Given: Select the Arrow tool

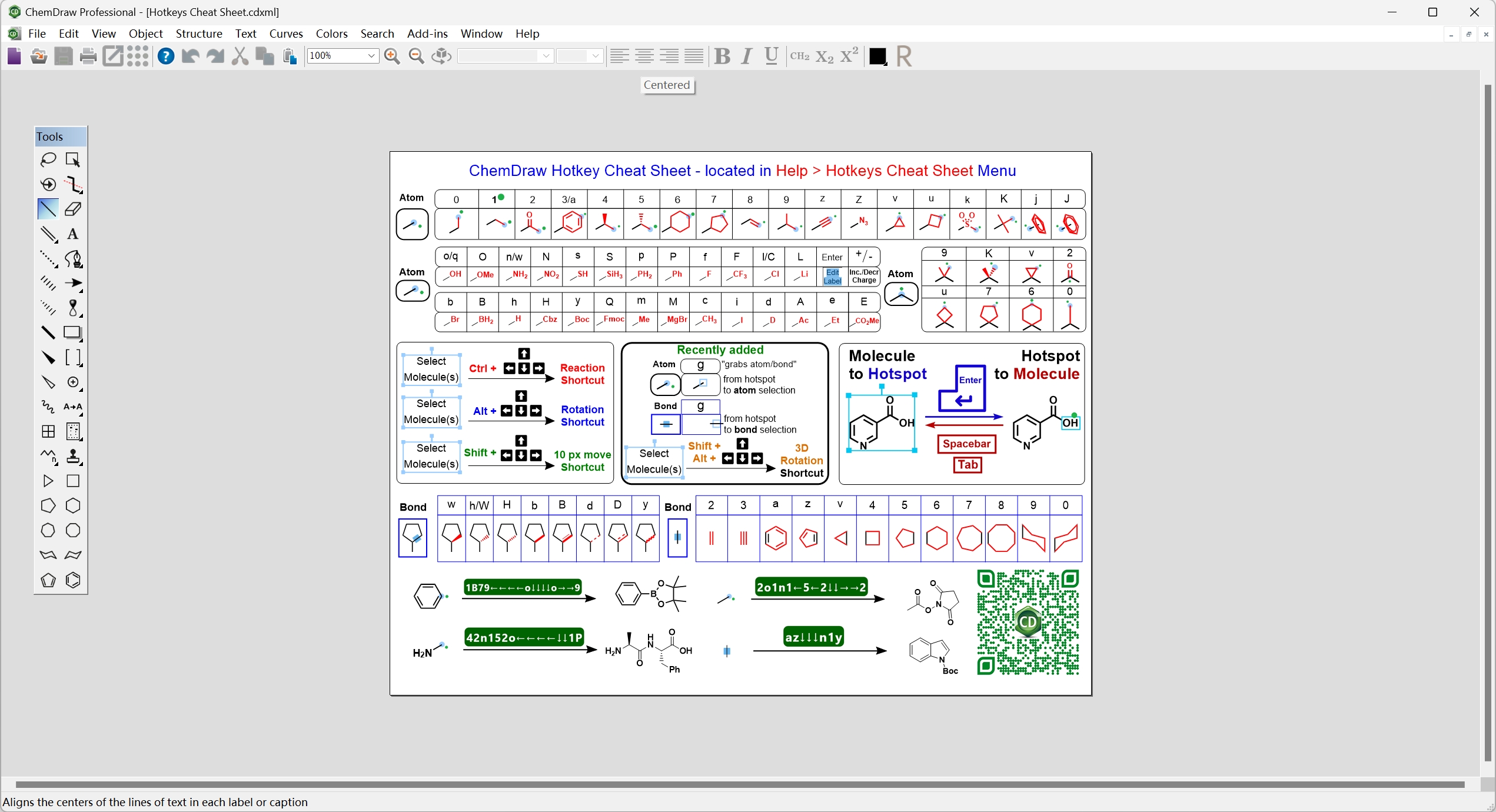Looking at the screenshot, I should coord(73,283).
